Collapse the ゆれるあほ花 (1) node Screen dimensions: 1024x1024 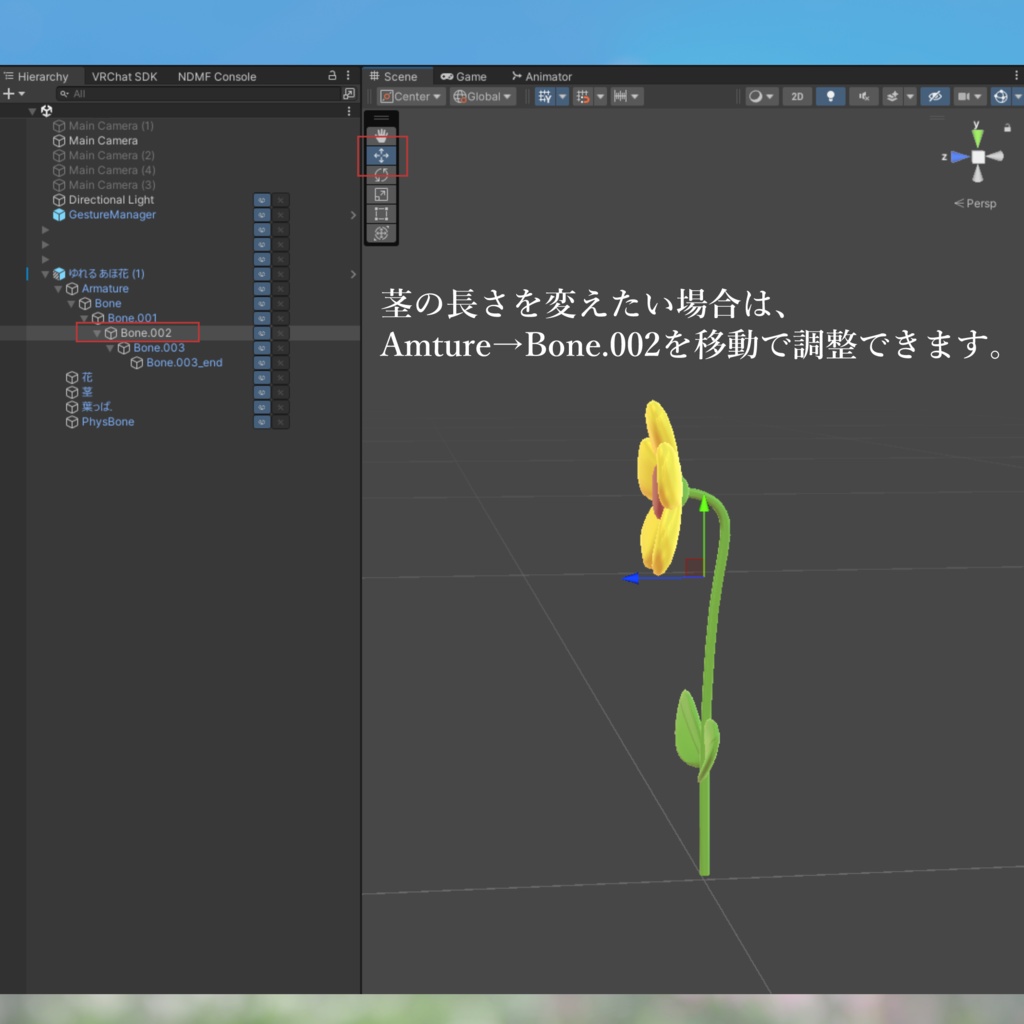45,274
